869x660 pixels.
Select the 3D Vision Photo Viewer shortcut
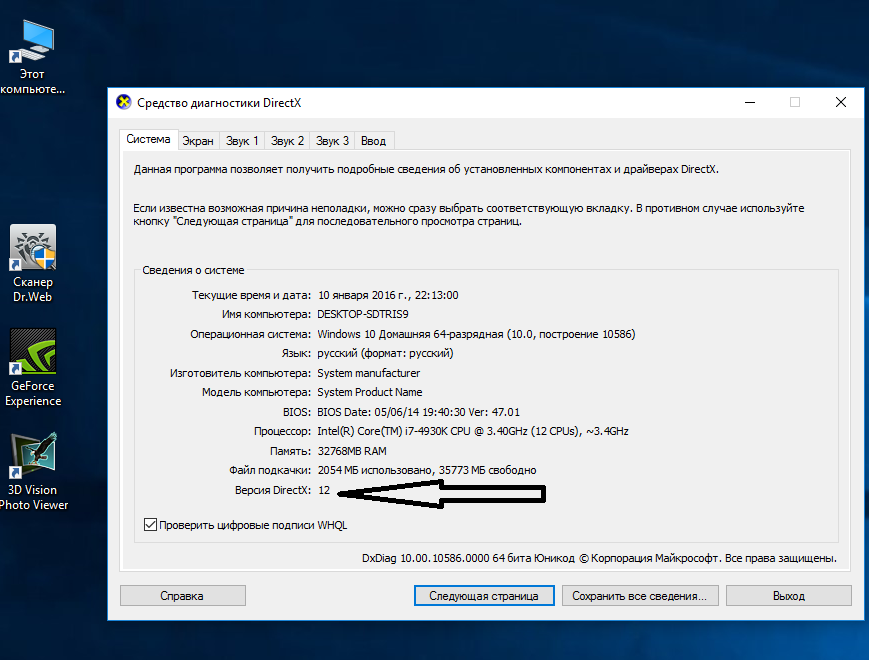tap(33, 472)
